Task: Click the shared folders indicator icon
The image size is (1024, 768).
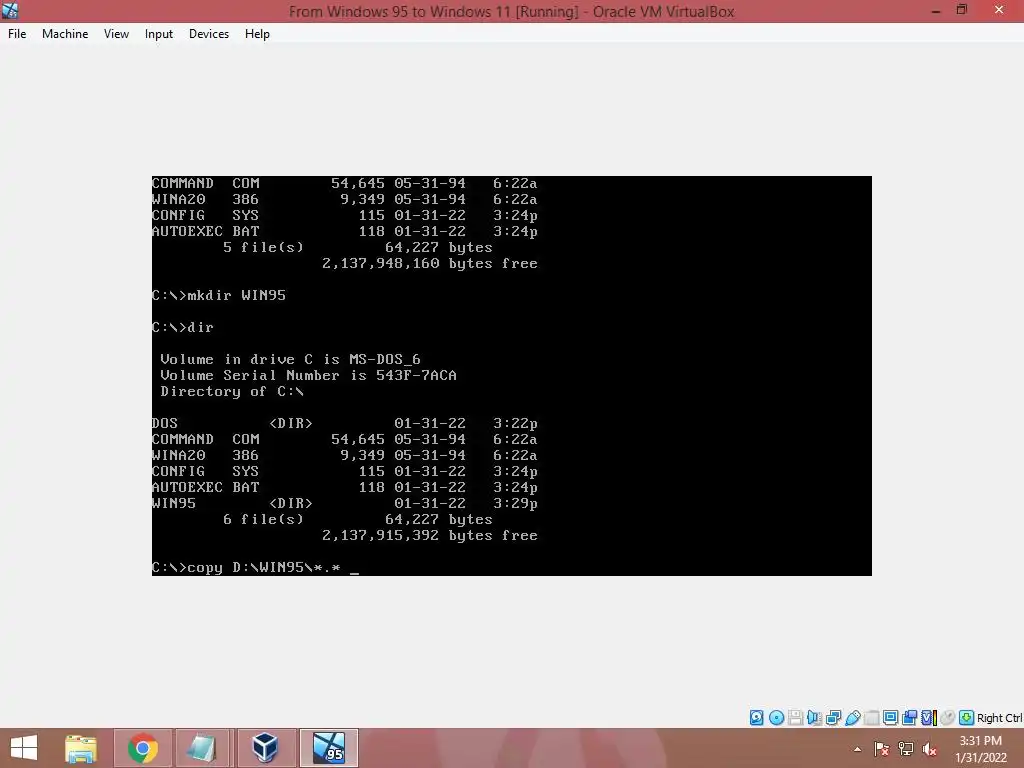Action: click(x=872, y=718)
